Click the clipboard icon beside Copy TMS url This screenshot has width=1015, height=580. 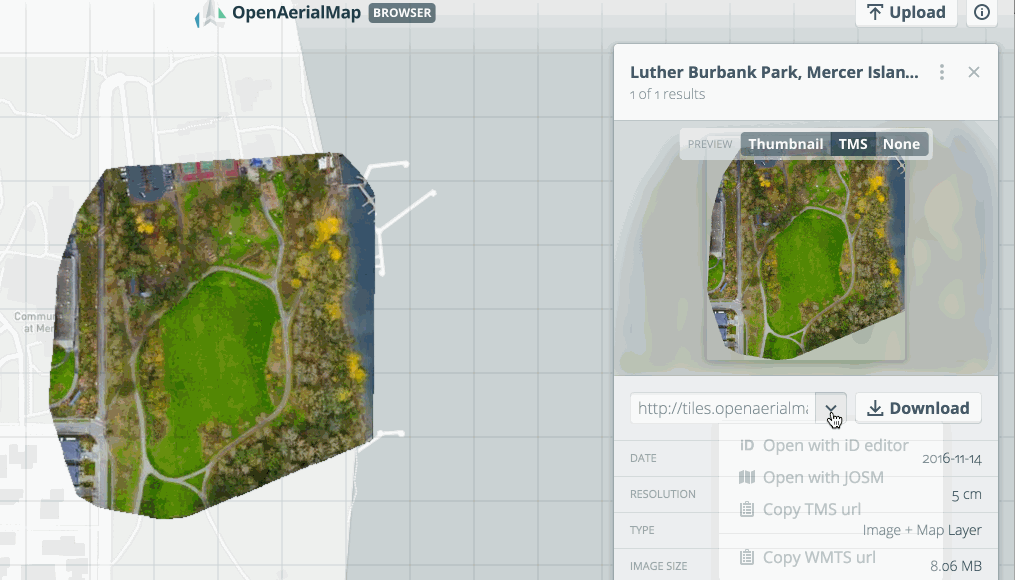[746, 509]
